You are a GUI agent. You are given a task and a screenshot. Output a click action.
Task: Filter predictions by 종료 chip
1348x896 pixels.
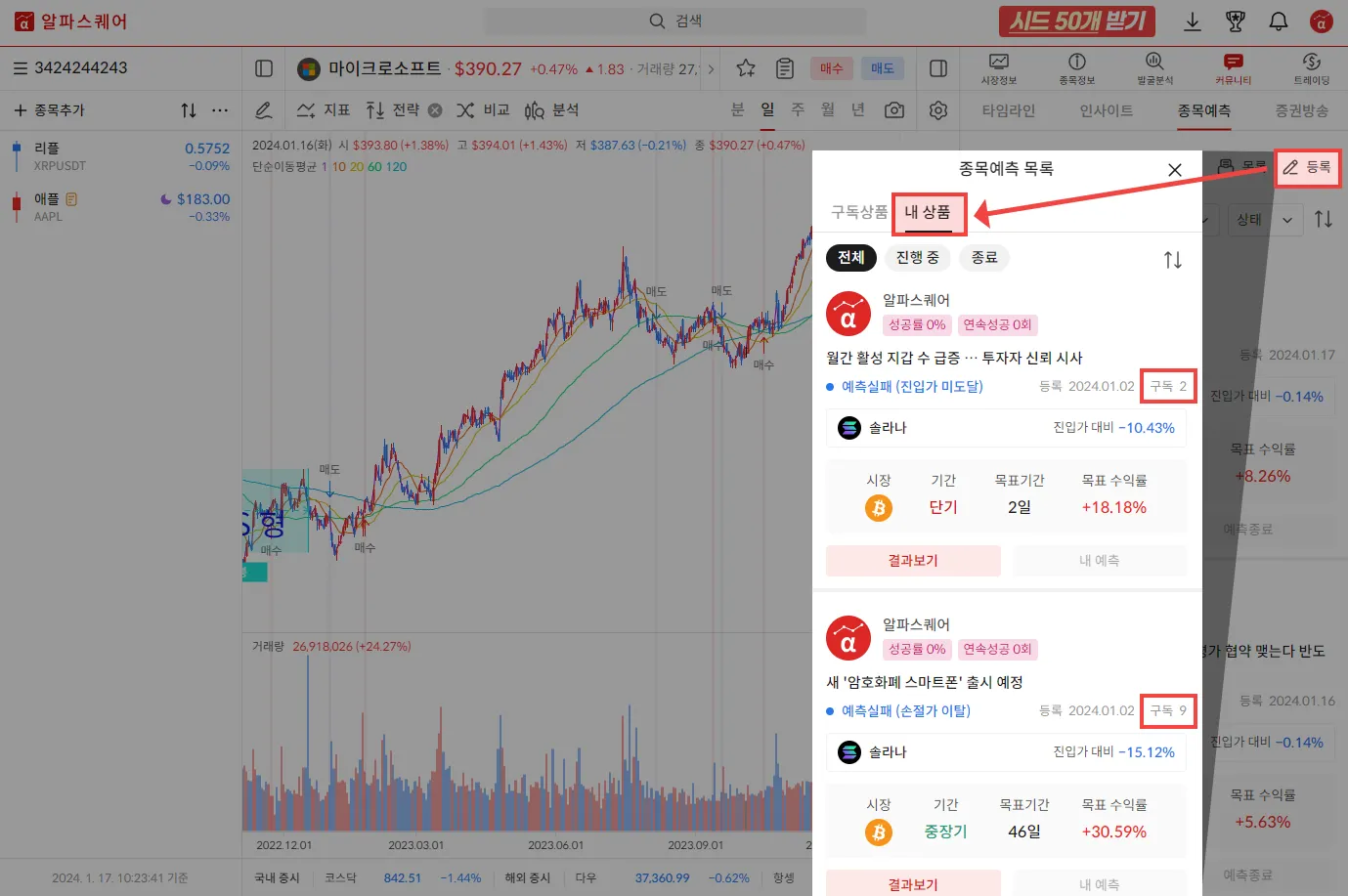pos(984,258)
